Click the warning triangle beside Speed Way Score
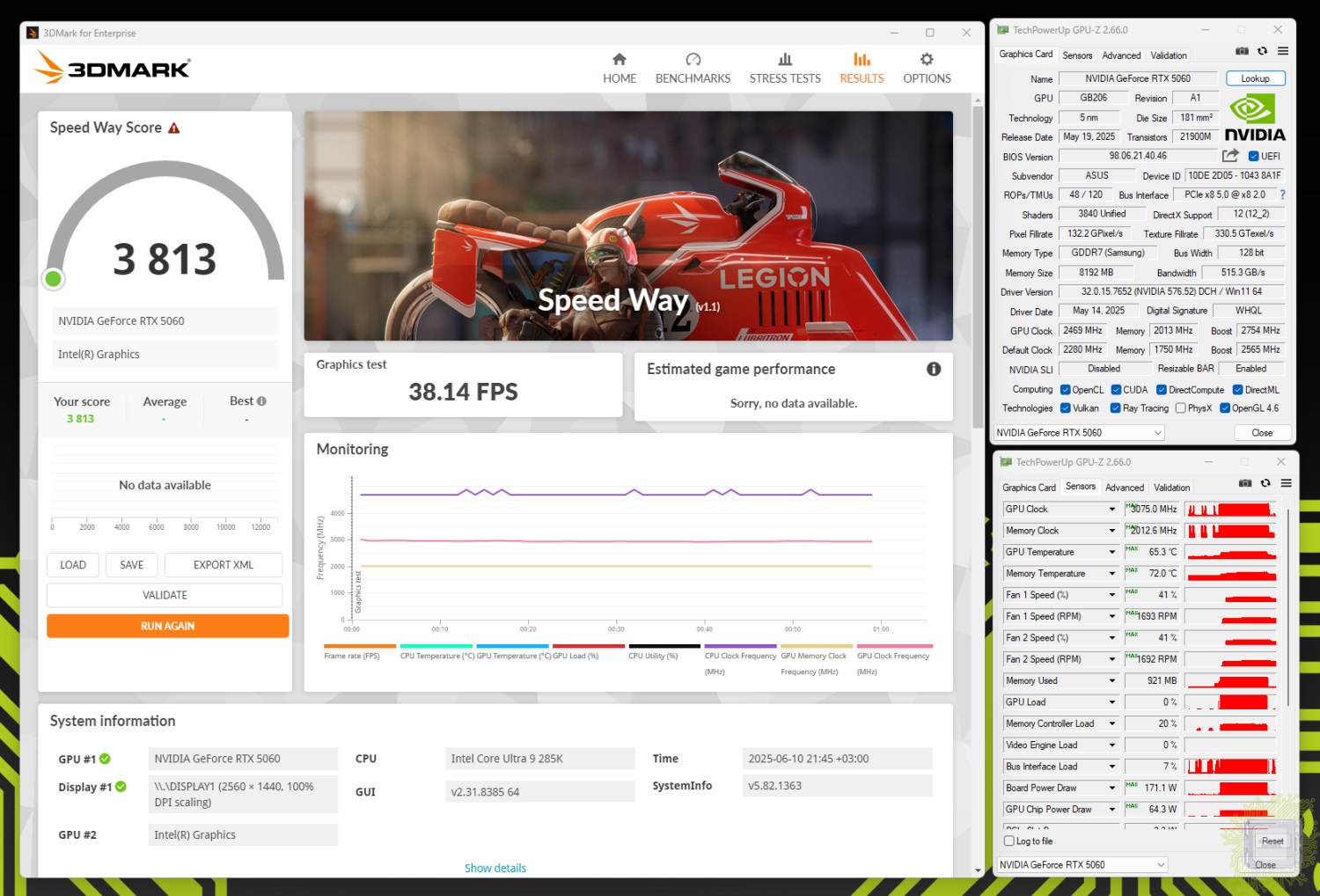Viewport: 1320px width, 896px height. click(174, 129)
